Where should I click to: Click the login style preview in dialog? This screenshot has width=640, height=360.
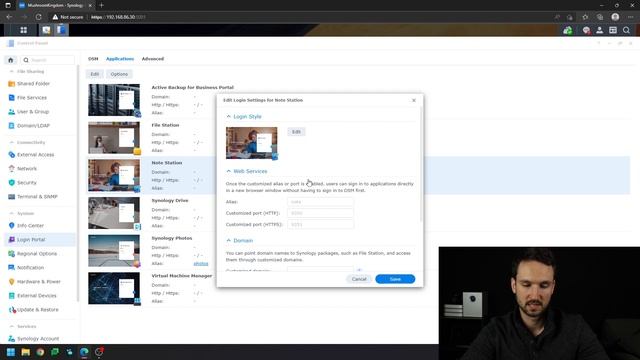pos(251,143)
